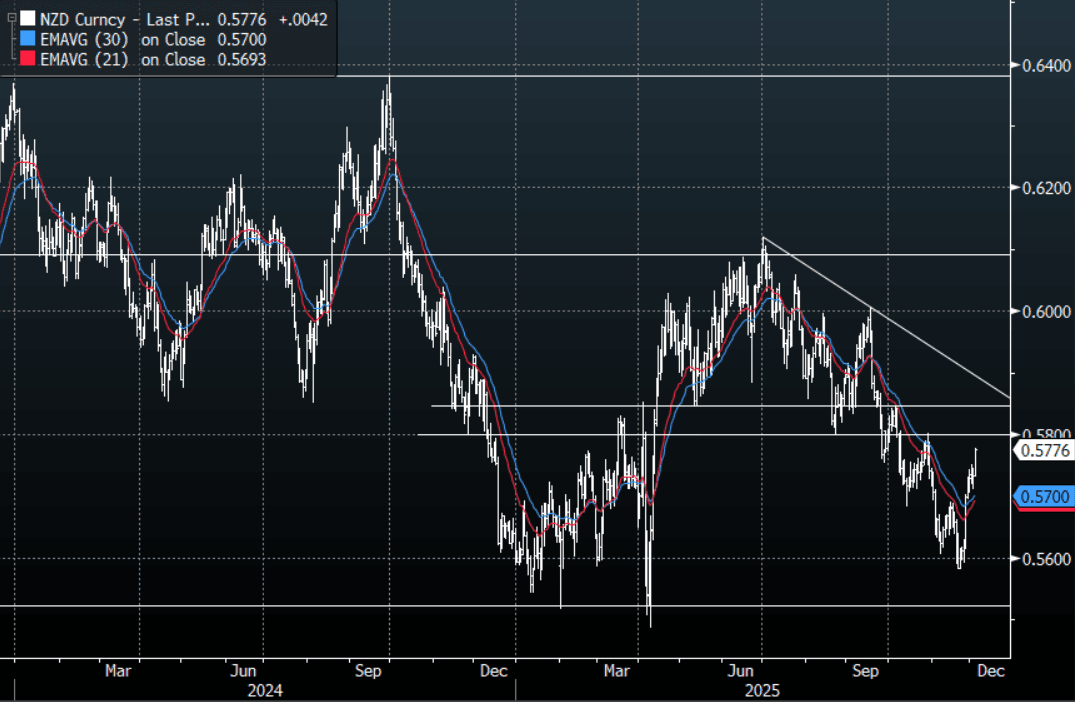Click the last Dec label at the axis end
Image resolution: width=1075 pixels, height=702 pixels.
coord(991,670)
